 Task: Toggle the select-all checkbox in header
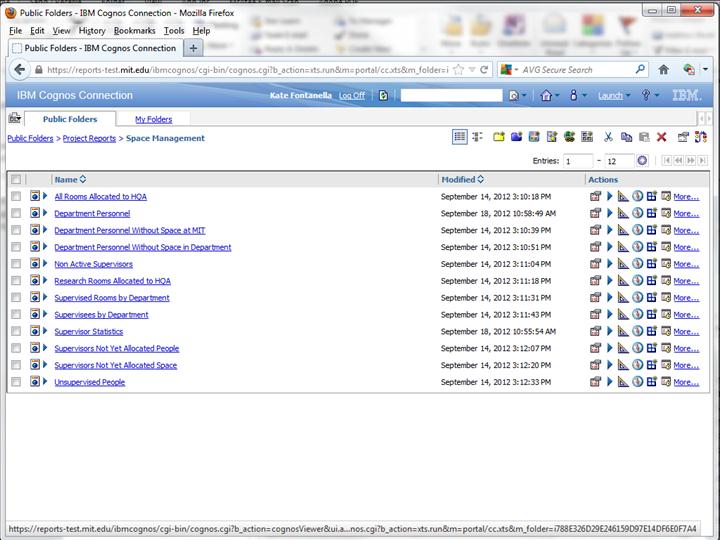click(16, 180)
